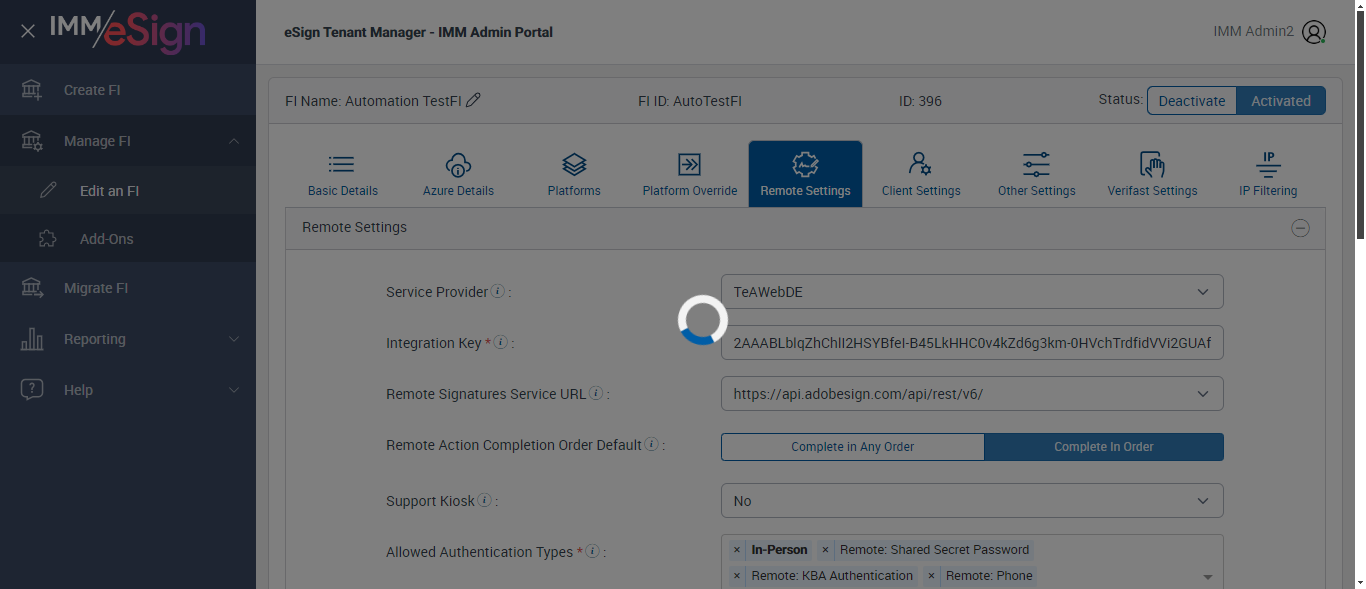Remove the In-Person authentication tag
The image size is (1366, 589).
point(737,550)
